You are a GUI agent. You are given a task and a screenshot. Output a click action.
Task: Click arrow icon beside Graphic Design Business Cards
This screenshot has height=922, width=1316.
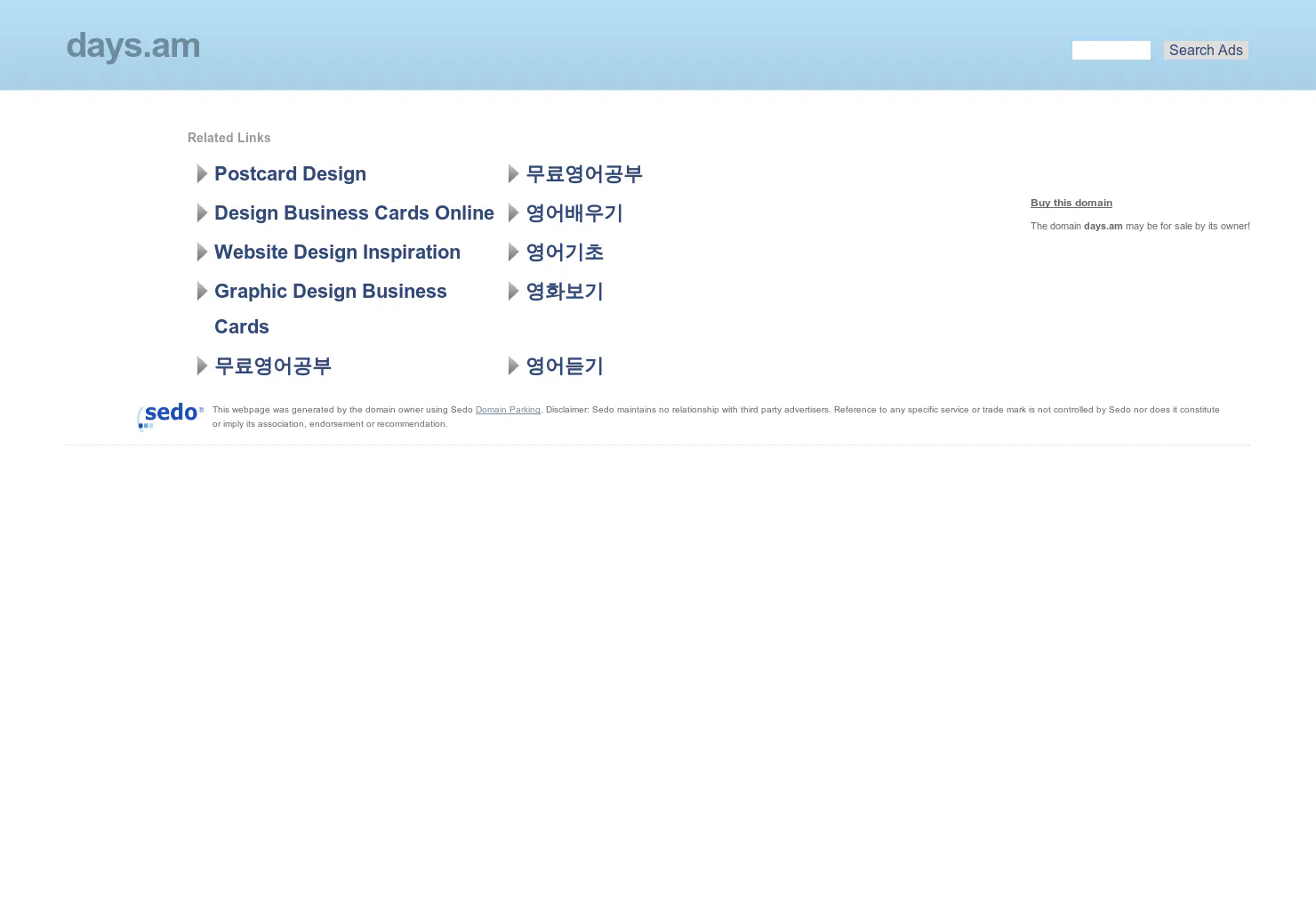click(202, 292)
